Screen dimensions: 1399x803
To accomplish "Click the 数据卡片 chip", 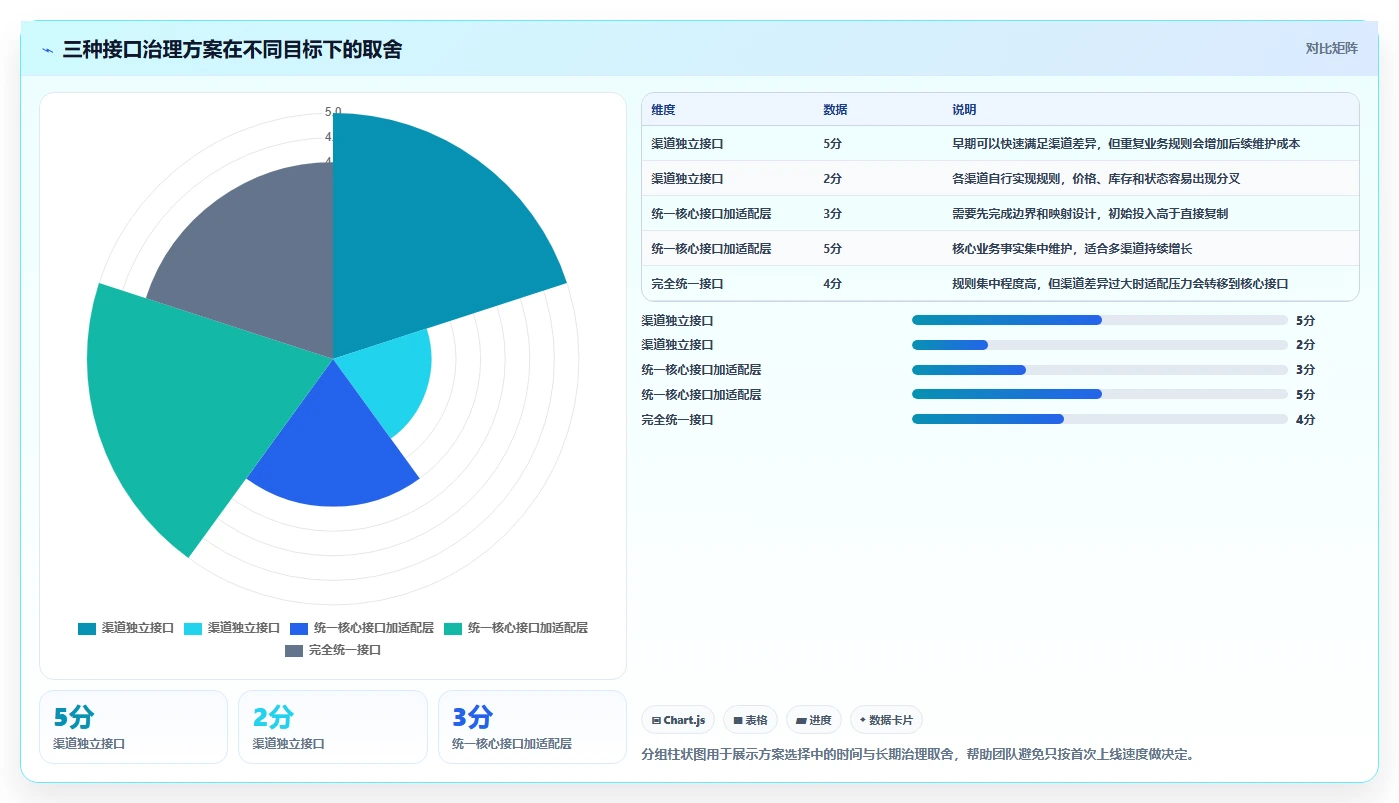I will coord(886,720).
